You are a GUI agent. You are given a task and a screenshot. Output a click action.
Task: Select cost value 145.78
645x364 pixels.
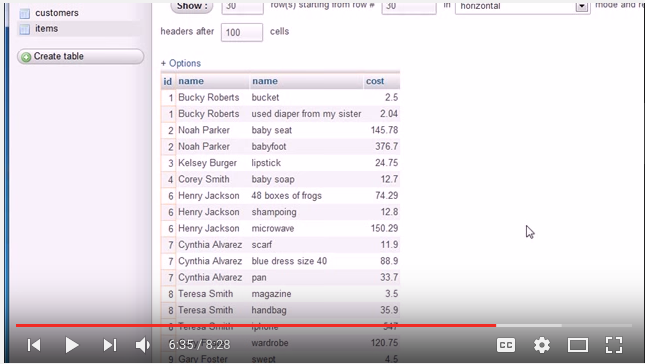(384, 130)
